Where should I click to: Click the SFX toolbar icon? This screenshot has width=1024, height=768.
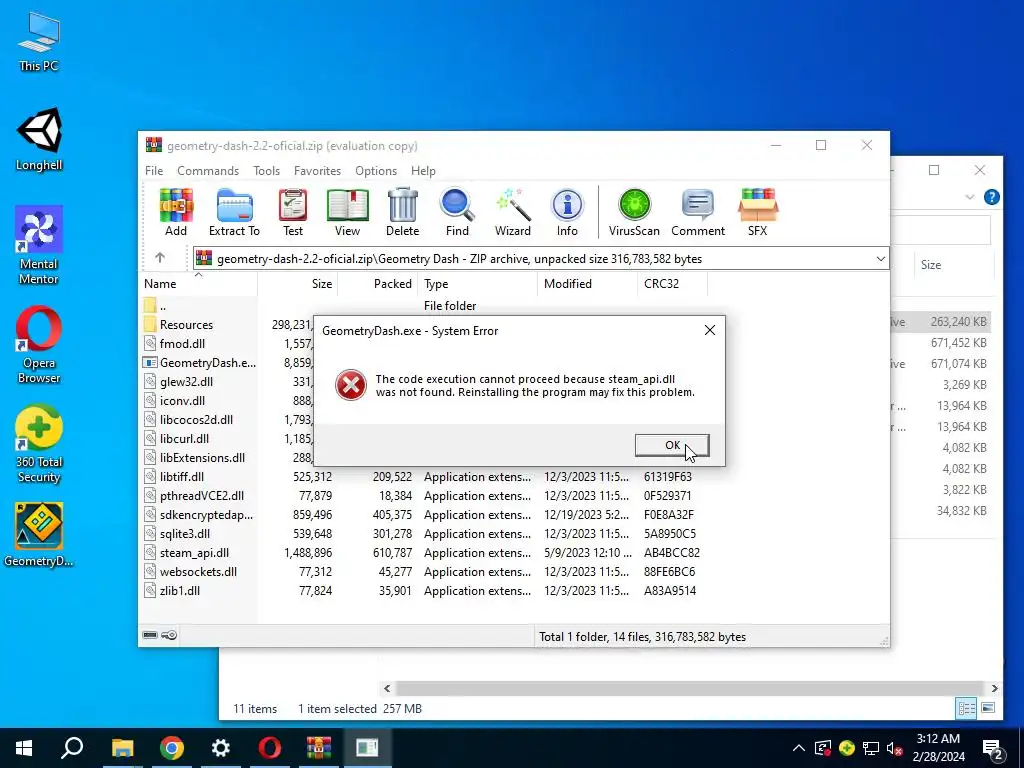tap(758, 212)
